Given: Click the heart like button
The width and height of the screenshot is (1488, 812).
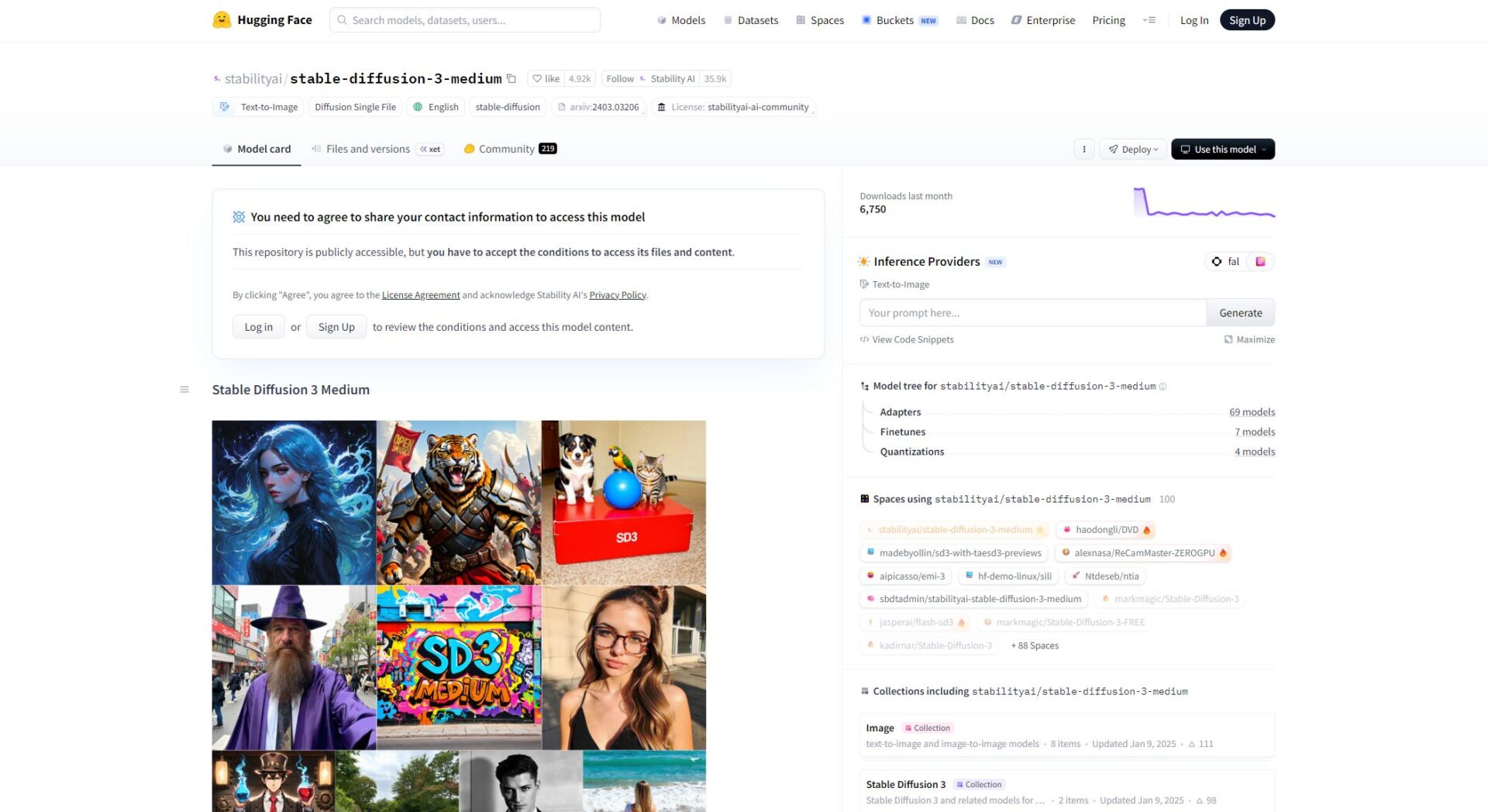Looking at the screenshot, I should [546, 78].
